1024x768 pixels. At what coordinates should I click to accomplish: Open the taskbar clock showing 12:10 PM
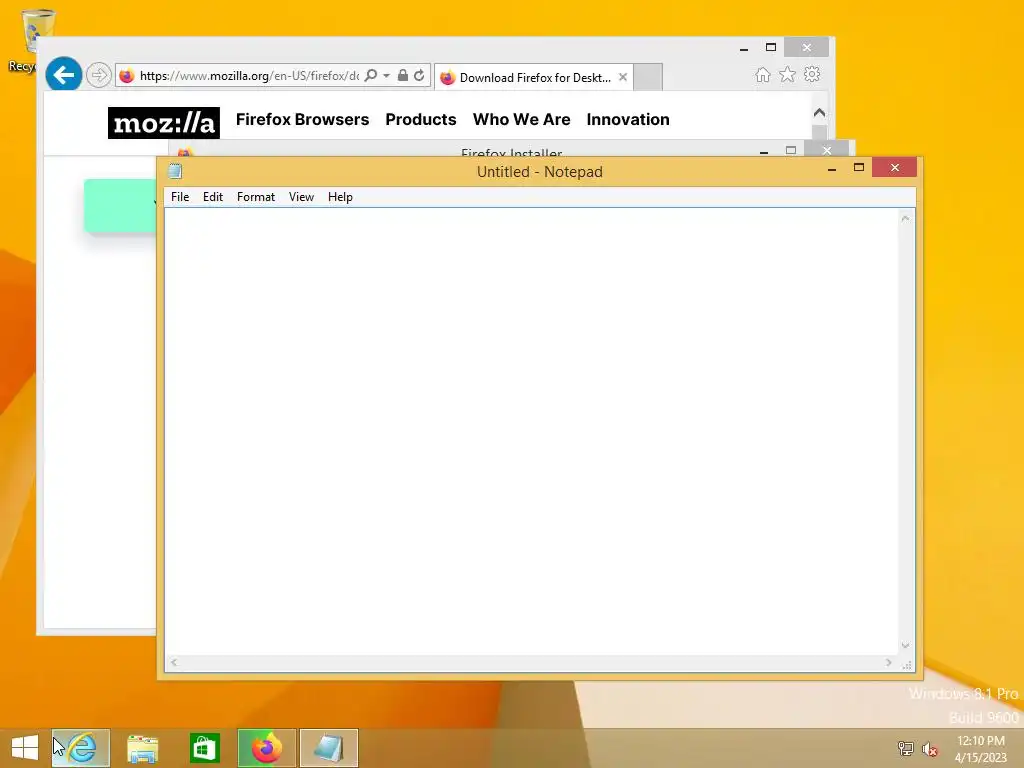[980, 749]
